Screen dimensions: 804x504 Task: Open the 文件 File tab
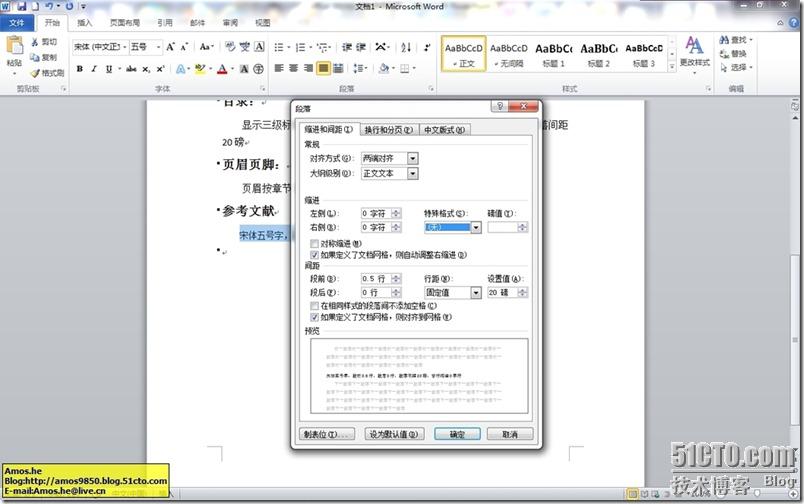(17, 23)
